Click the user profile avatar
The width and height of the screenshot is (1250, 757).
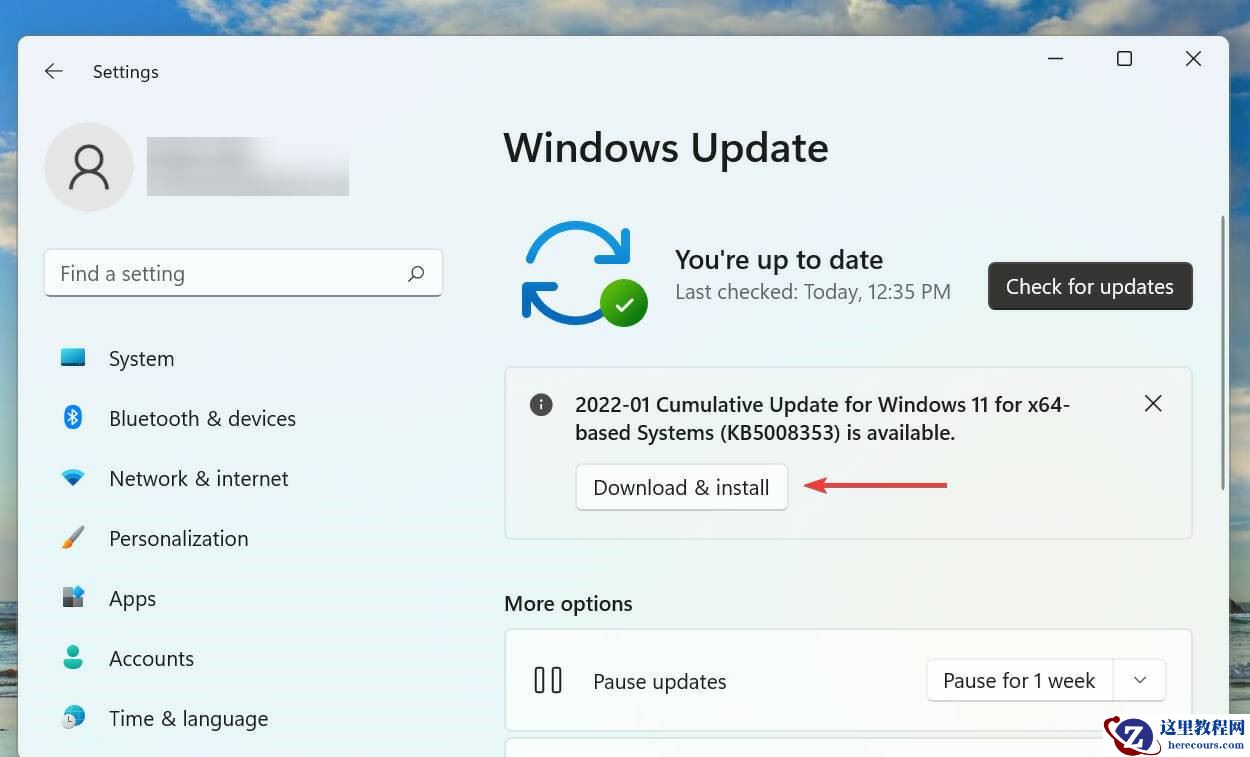[x=88, y=166]
